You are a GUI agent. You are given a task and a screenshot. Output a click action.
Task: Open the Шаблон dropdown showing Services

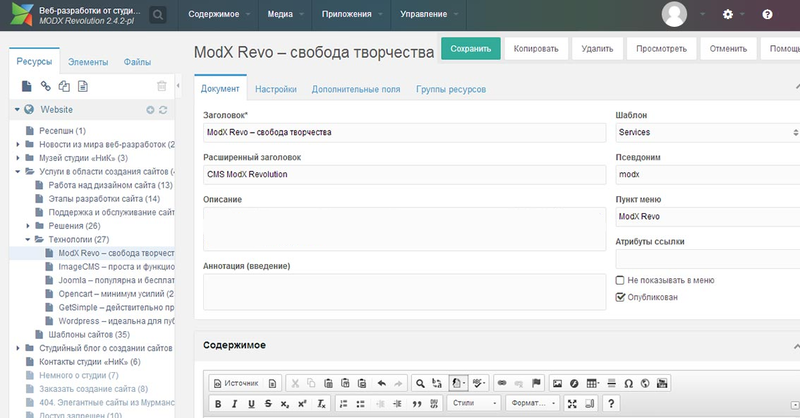coord(706,132)
